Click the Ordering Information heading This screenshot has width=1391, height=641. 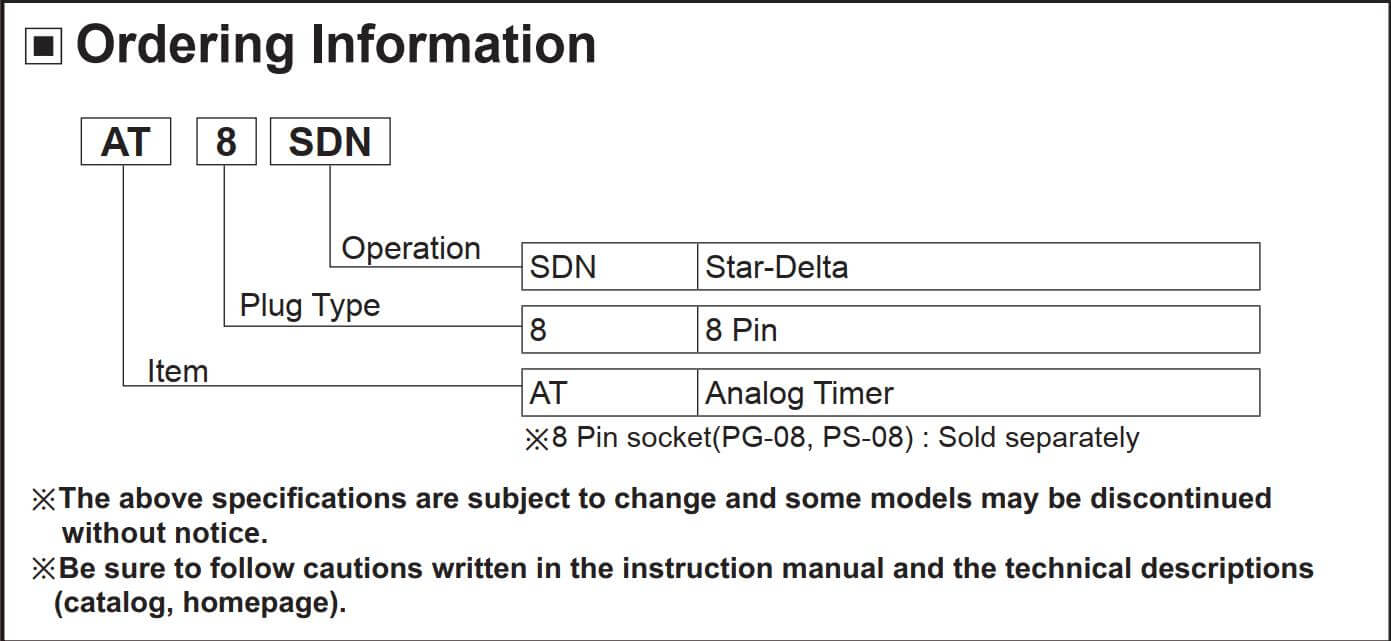[336, 45]
